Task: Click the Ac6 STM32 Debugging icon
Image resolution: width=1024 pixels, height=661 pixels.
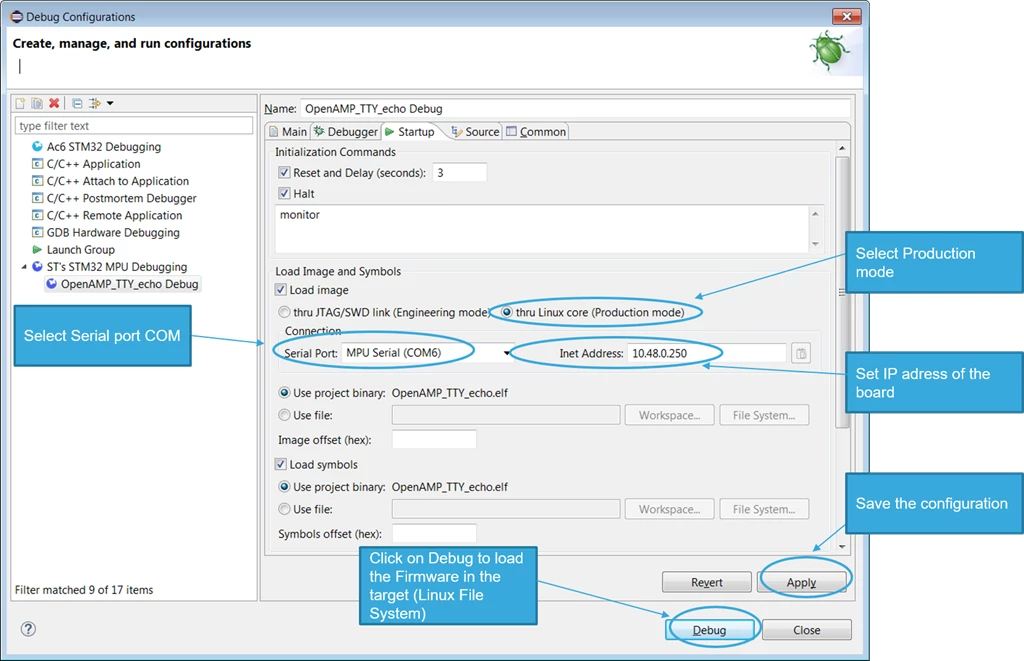Action: click(37, 146)
